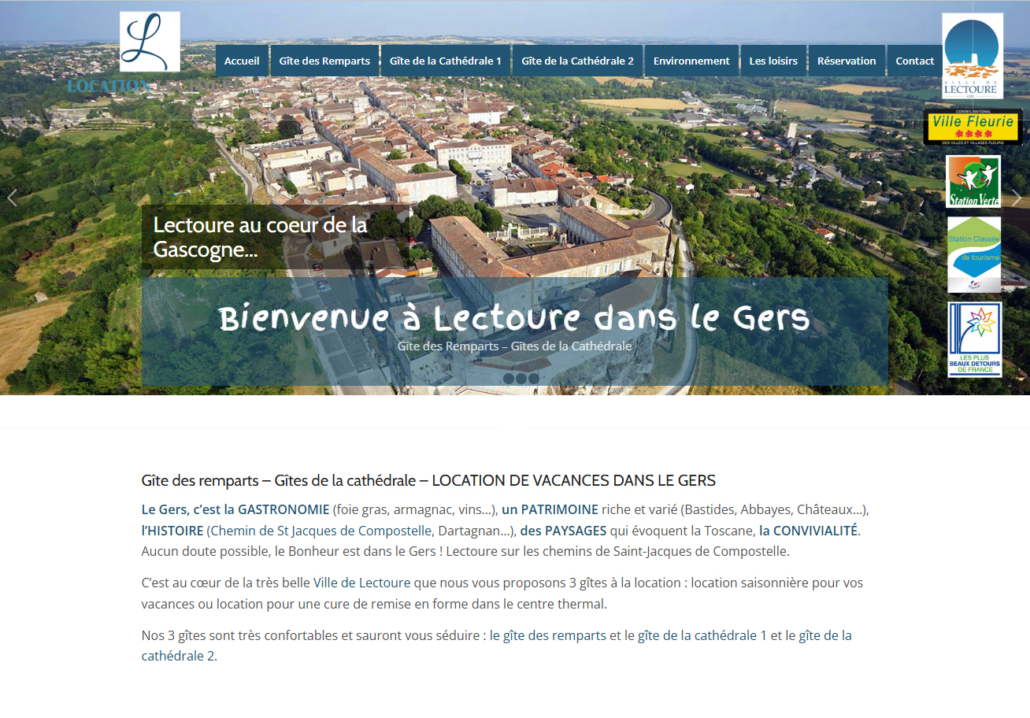
Task: Navigate to the Réservation page
Action: tap(846, 61)
